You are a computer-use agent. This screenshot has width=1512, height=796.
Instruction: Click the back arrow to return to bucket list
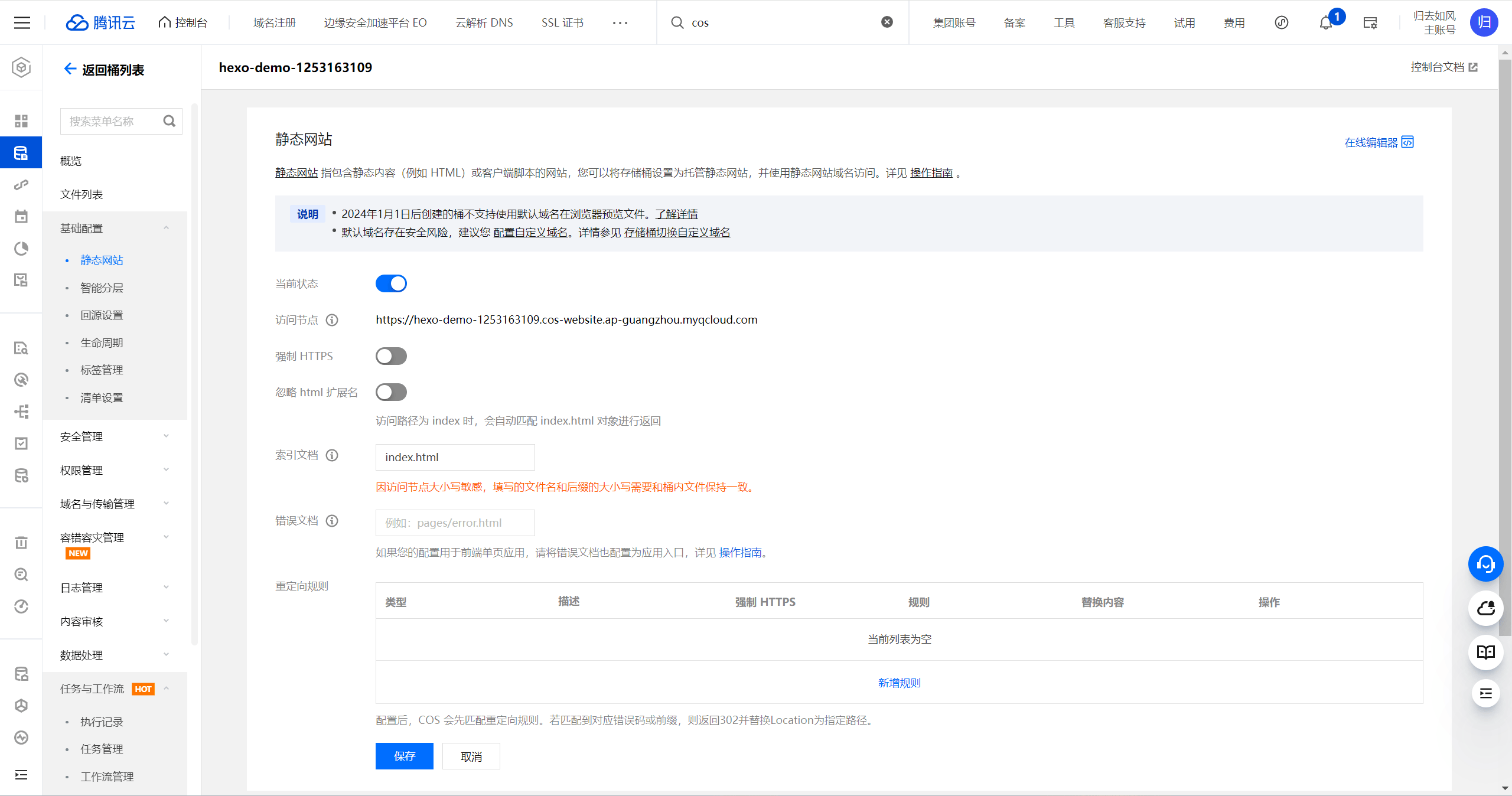click(x=70, y=69)
